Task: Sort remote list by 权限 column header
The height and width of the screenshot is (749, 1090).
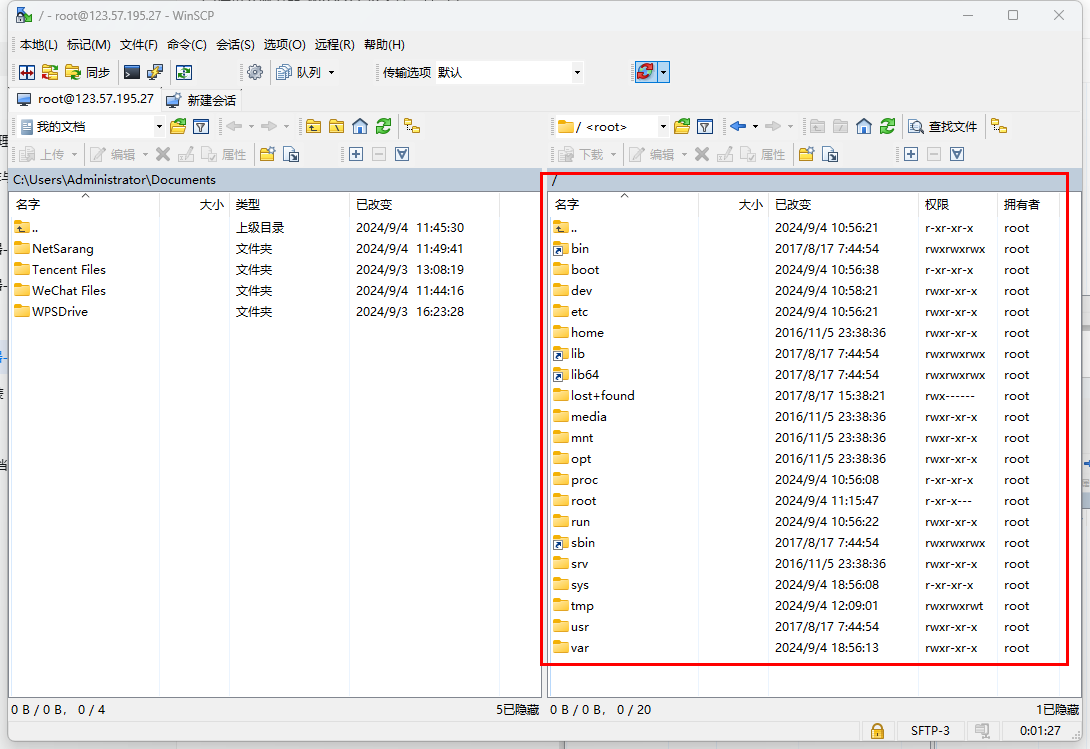Action: tap(957, 204)
